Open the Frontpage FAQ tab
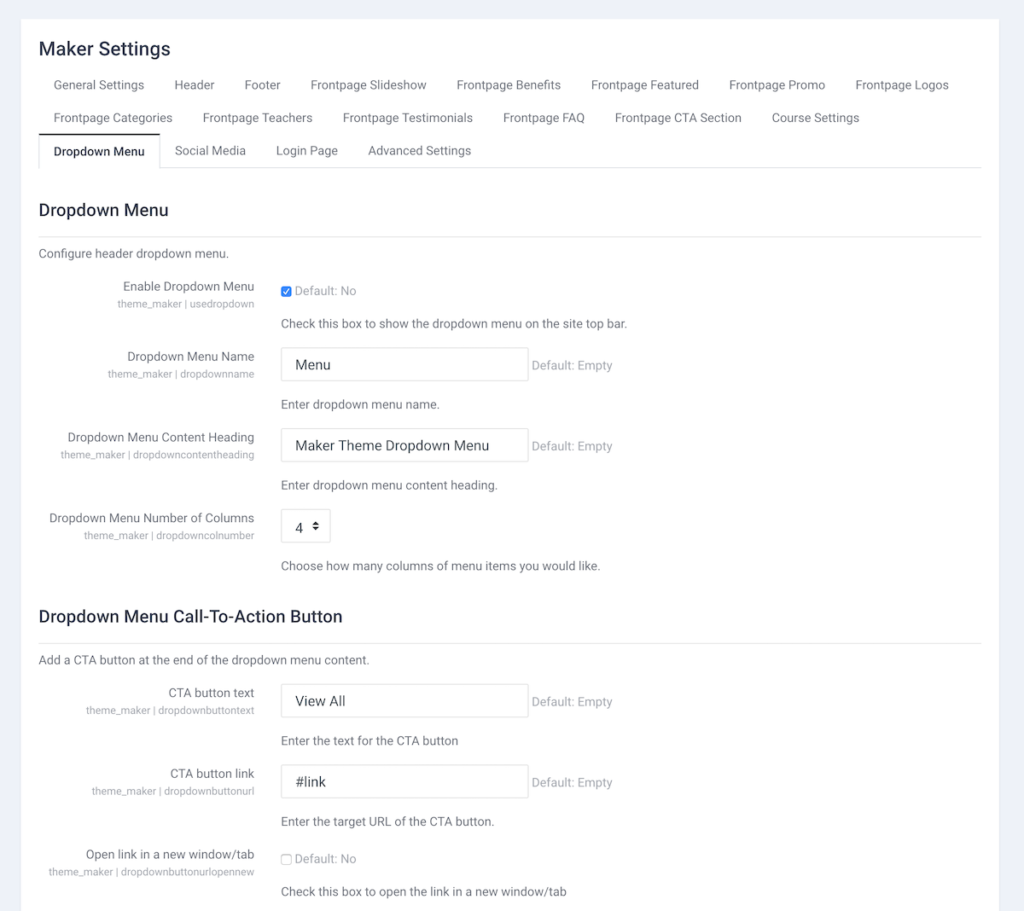This screenshot has height=911, width=1024. tap(543, 117)
